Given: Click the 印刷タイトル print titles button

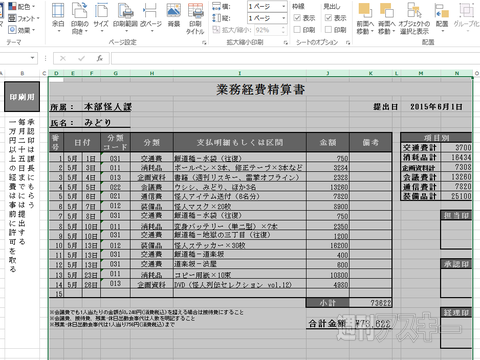Looking at the screenshot, I should point(195,19).
